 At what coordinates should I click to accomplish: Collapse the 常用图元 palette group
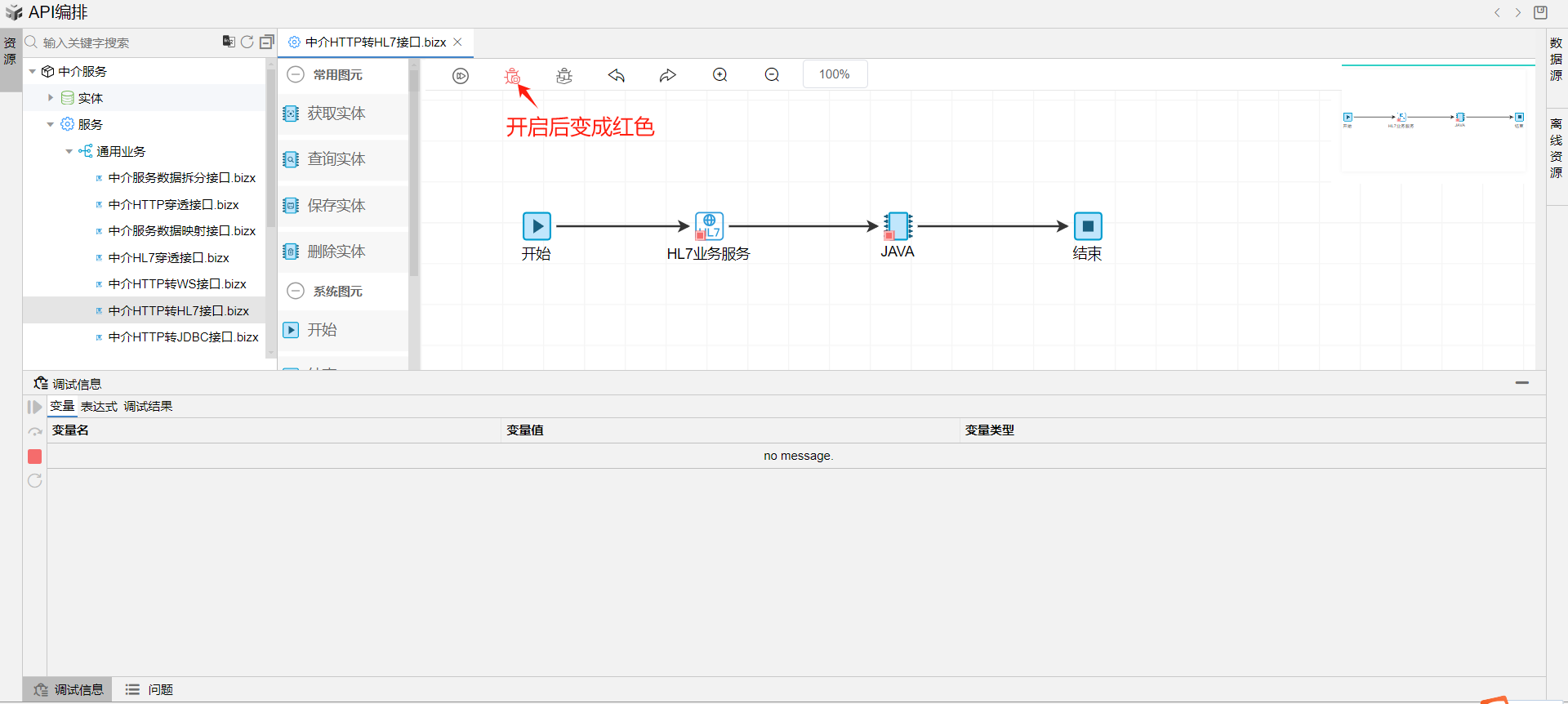pyautogui.click(x=296, y=74)
